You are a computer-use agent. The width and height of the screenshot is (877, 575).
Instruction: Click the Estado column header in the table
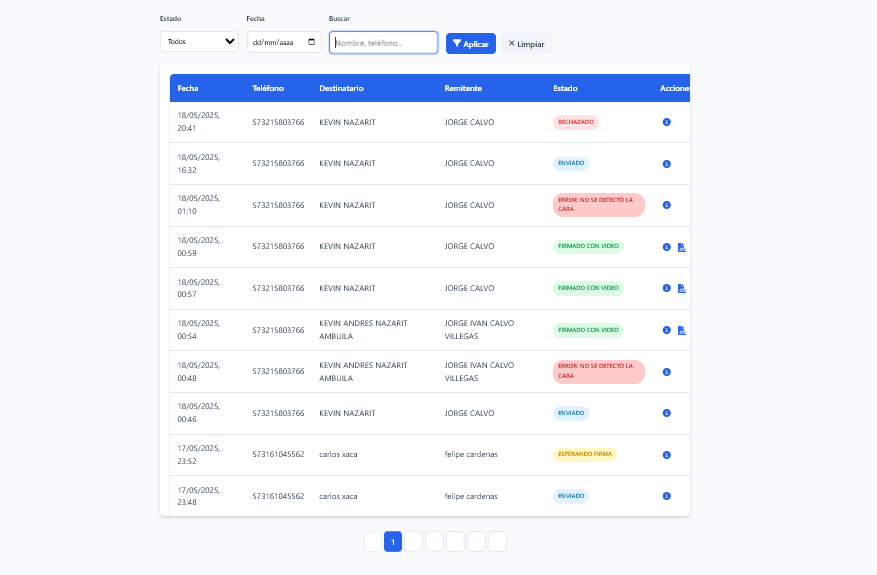click(x=565, y=89)
